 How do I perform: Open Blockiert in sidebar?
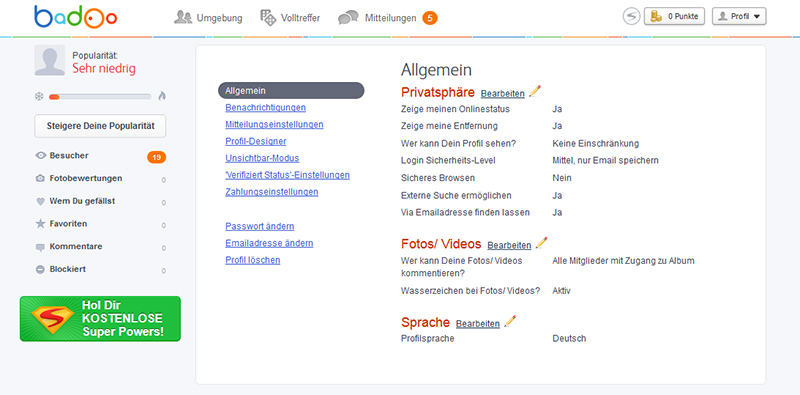pos(67,269)
